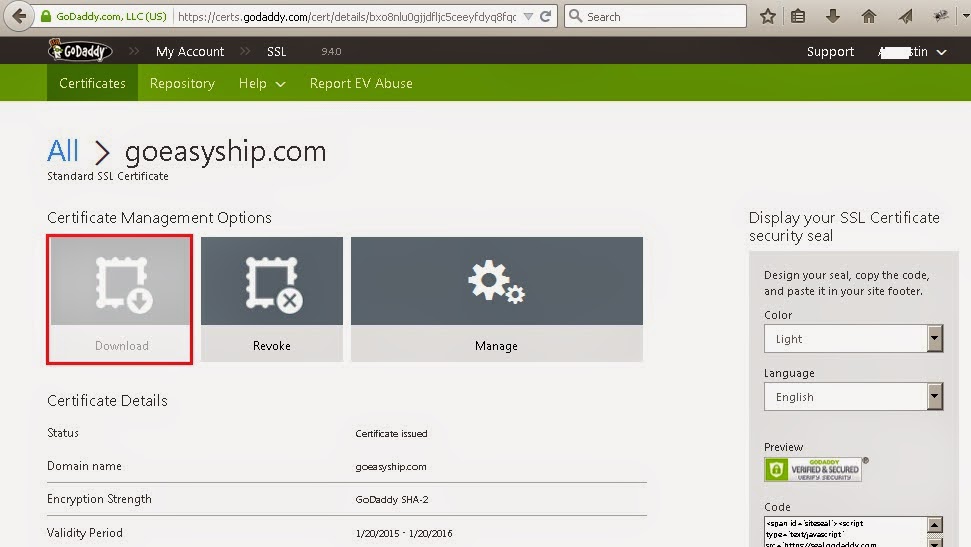
Task: Click the Revoke certificate icon tile
Action: point(271,281)
